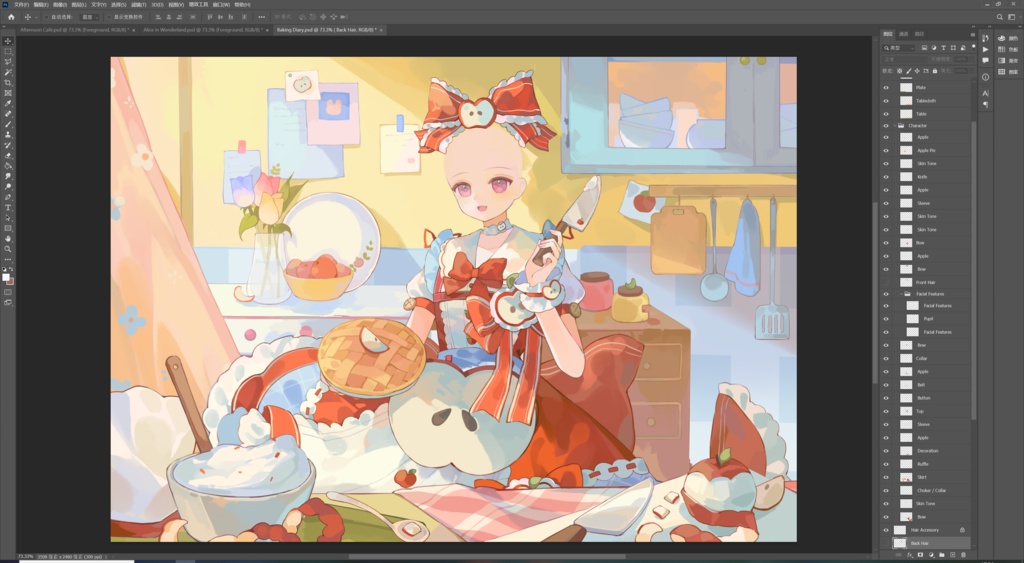
Task: Open the auto-select layer/group dropdown
Action: pos(88,17)
